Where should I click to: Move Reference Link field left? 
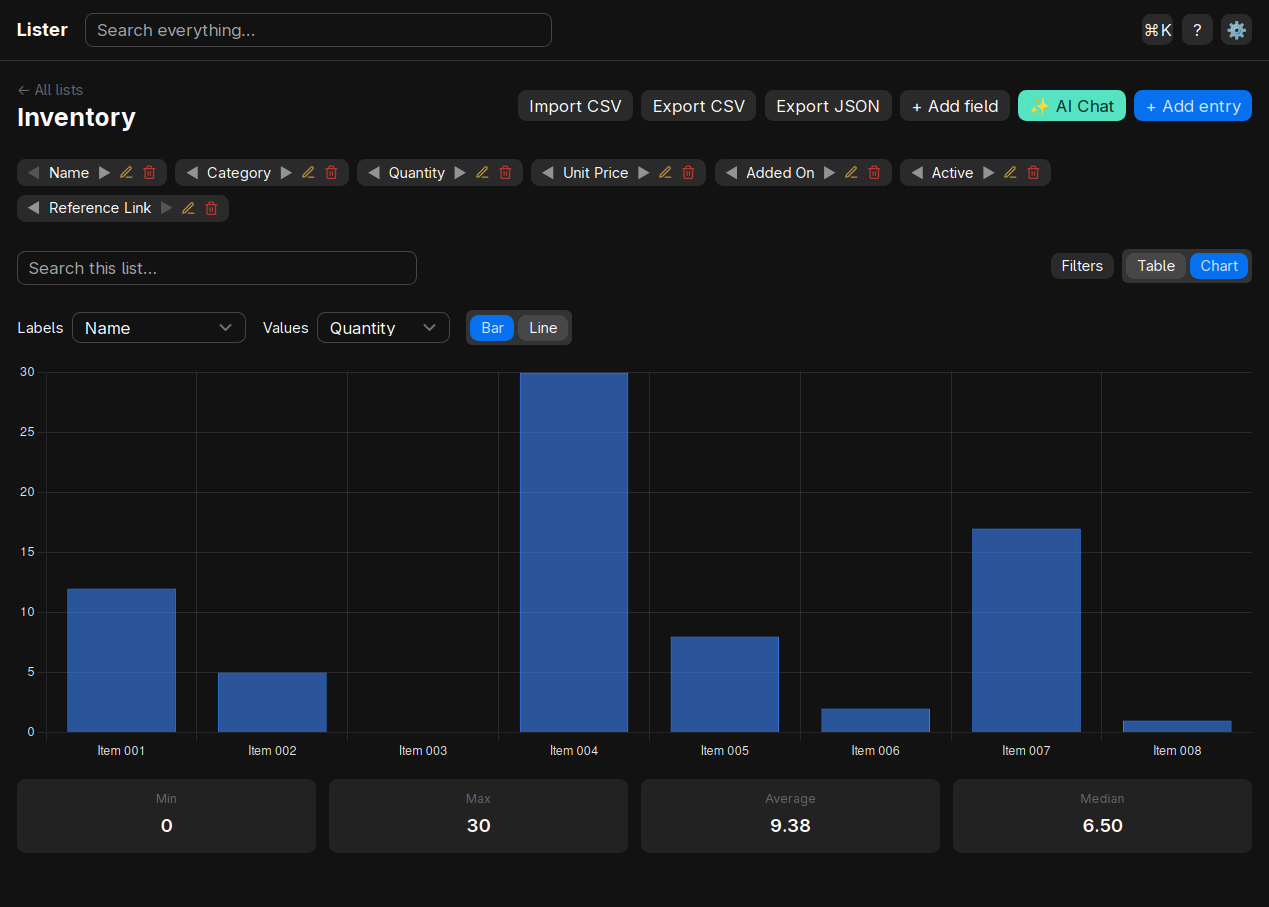(34, 208)
